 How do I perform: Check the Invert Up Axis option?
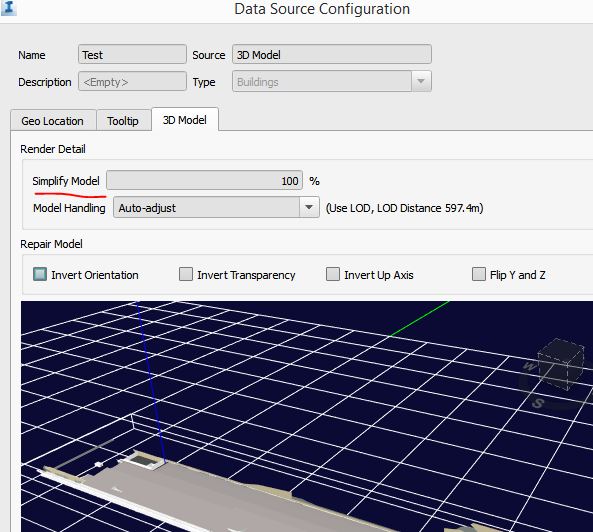pos(333,274)
